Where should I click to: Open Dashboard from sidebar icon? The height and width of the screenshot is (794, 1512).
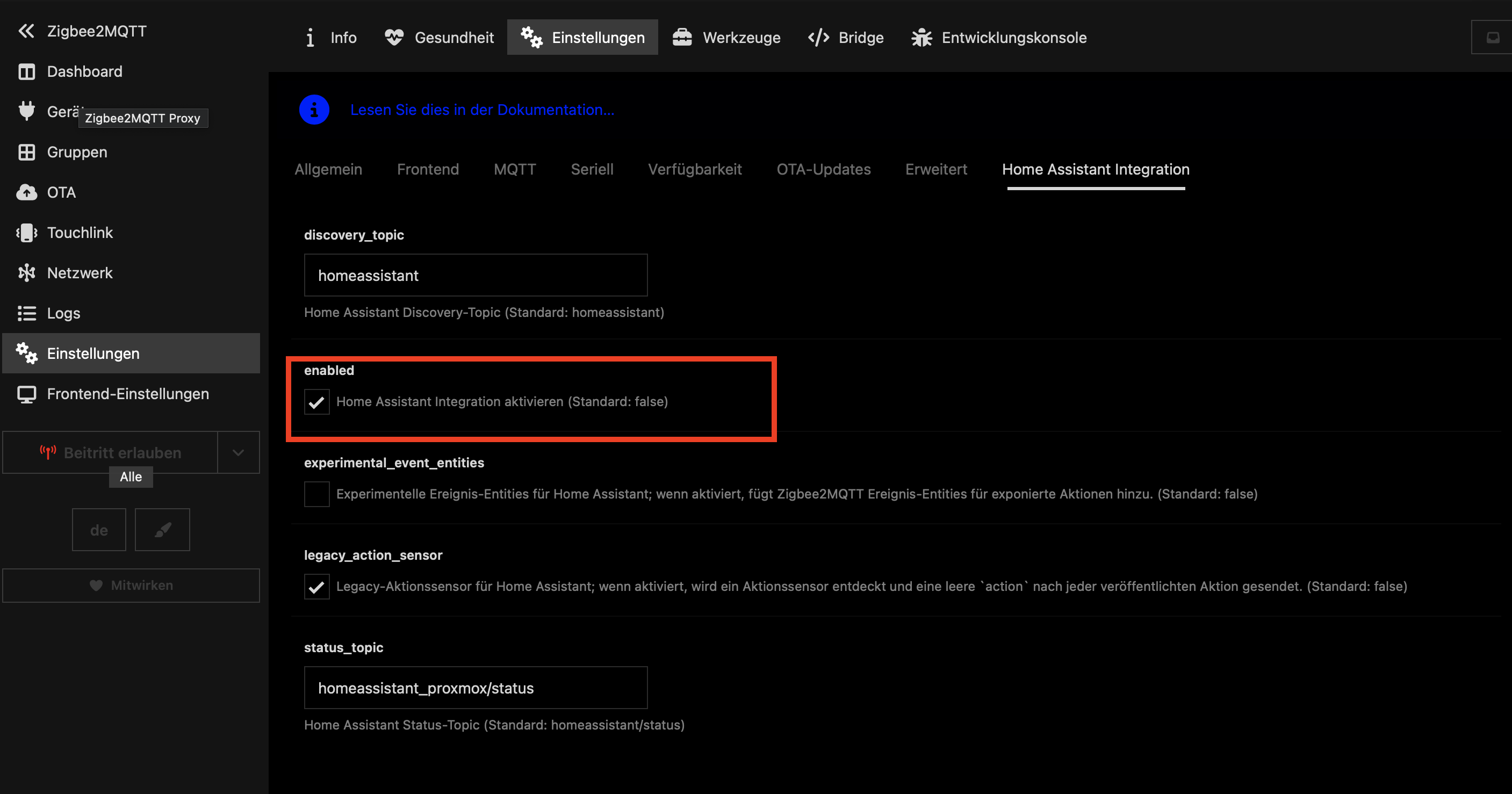coord(26,71)
